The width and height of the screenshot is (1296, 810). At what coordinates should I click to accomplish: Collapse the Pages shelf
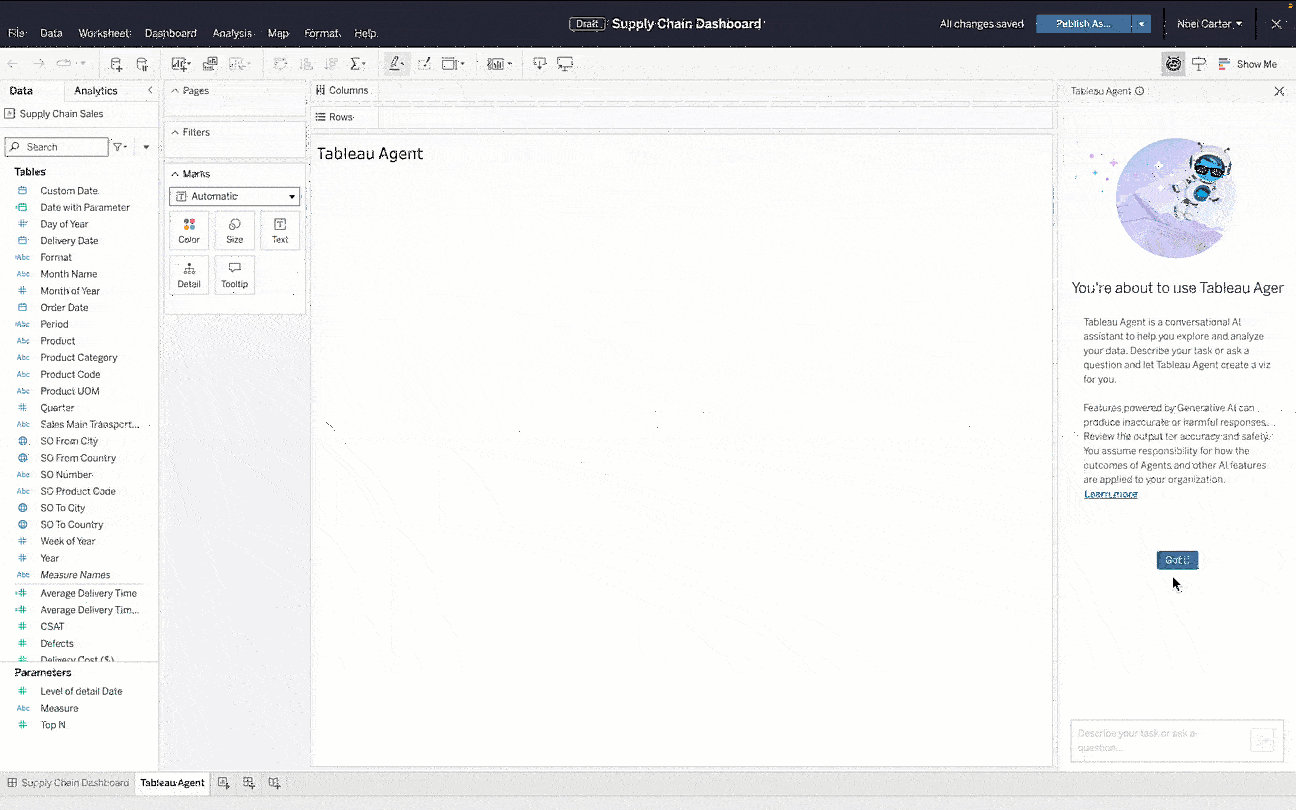point(175,91)
